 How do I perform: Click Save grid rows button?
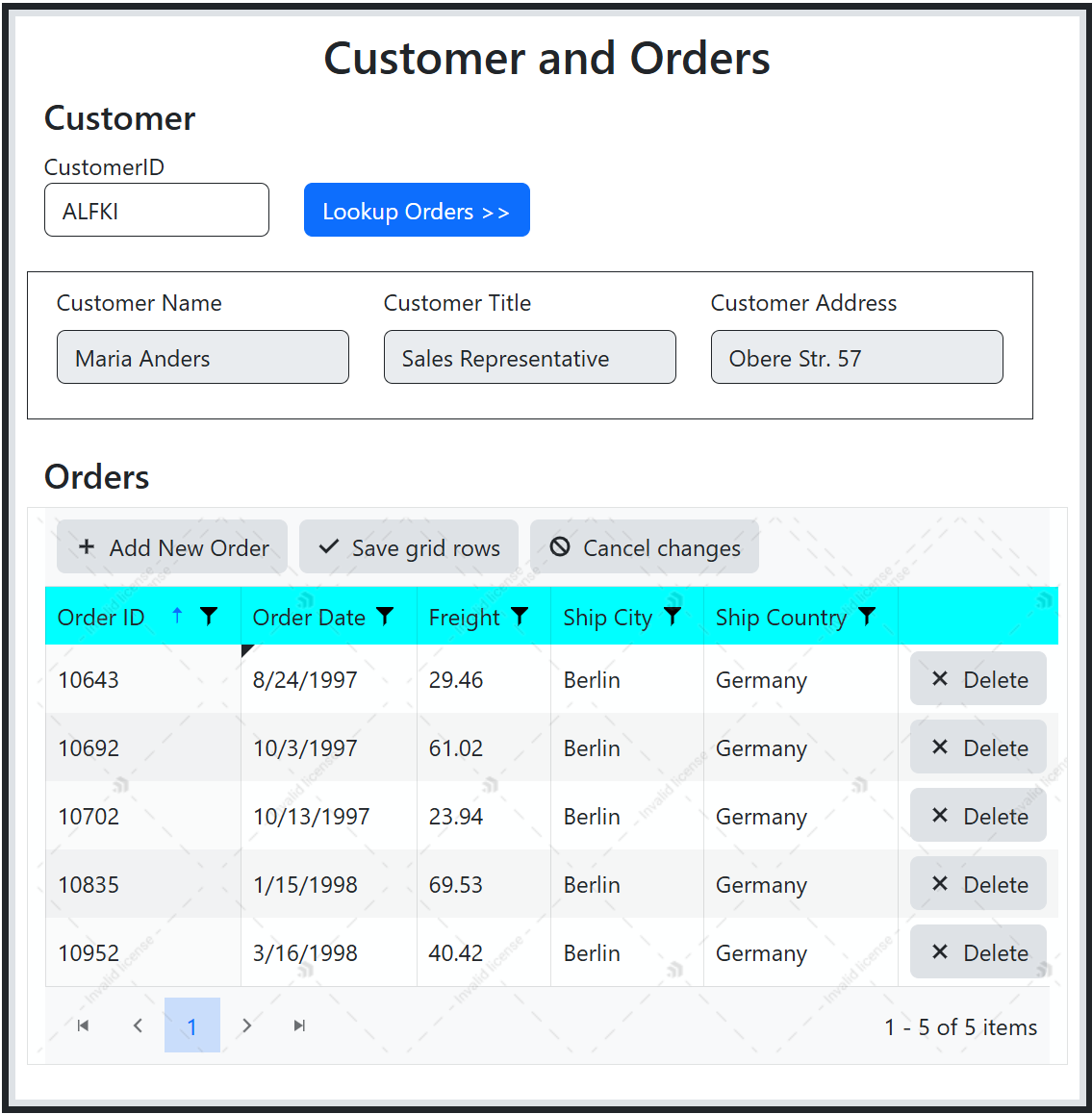tap(409, 546)
